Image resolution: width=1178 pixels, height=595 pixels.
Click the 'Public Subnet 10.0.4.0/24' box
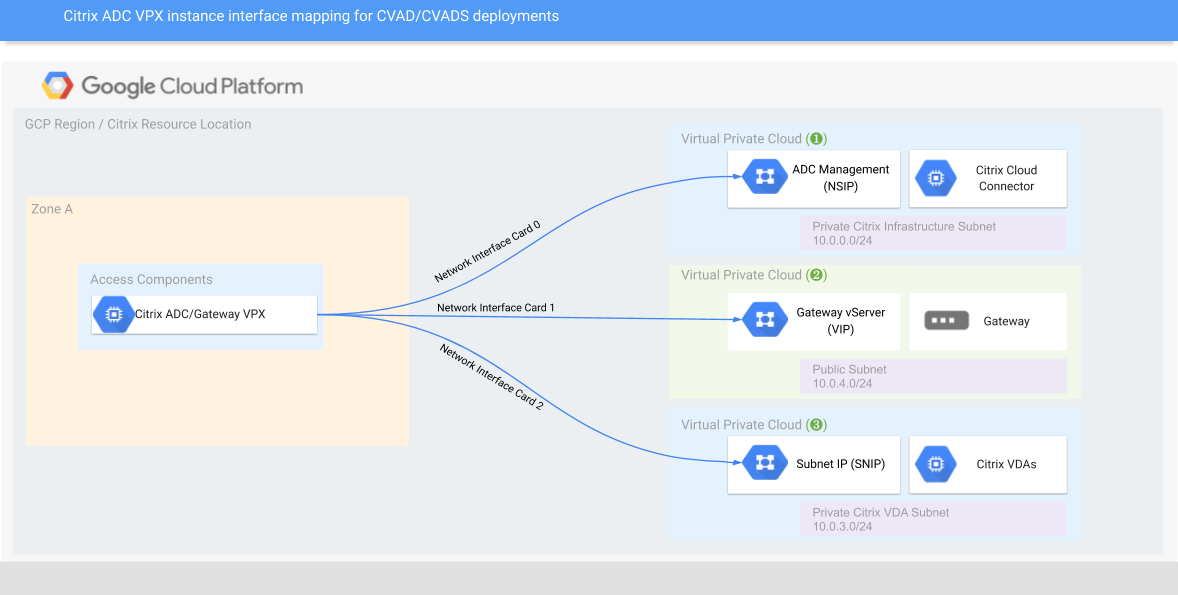[x=932, y=376]
